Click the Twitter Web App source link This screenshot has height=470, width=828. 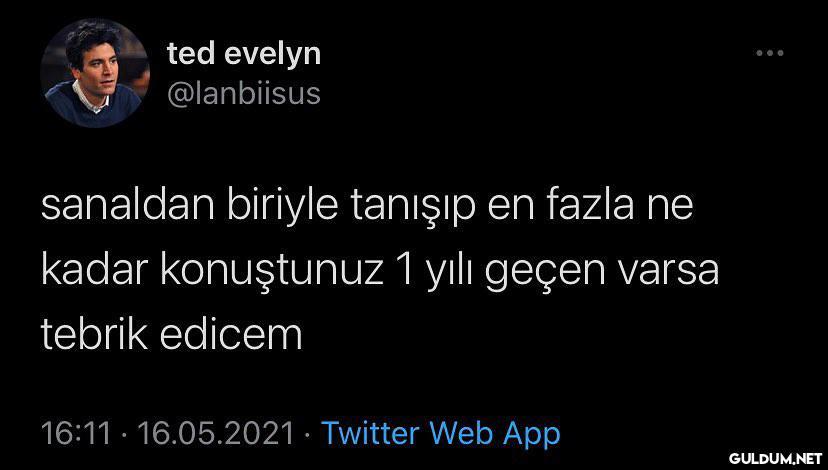[x=440, y=434]
